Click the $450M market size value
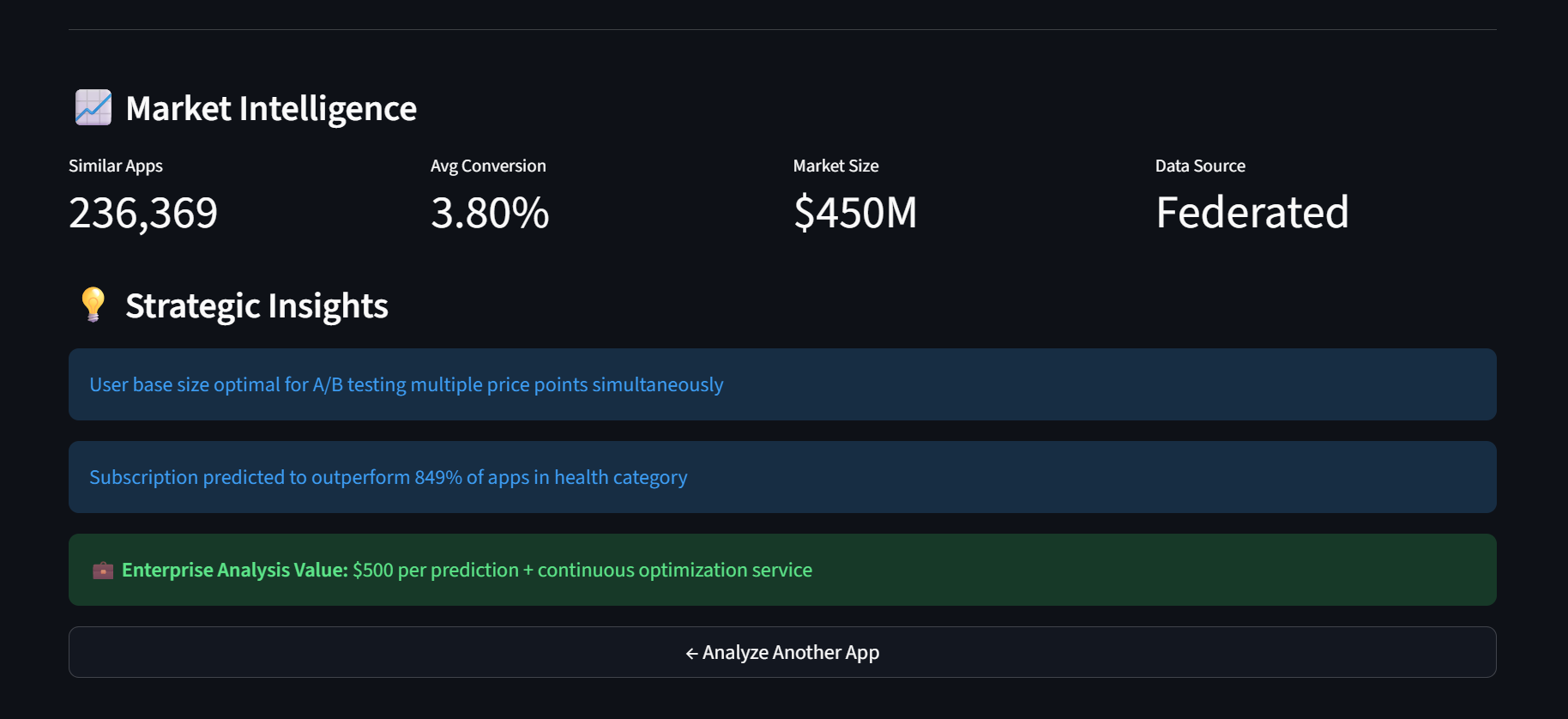The height and width of the screenshot is (719, 1568). click(855, 213)
